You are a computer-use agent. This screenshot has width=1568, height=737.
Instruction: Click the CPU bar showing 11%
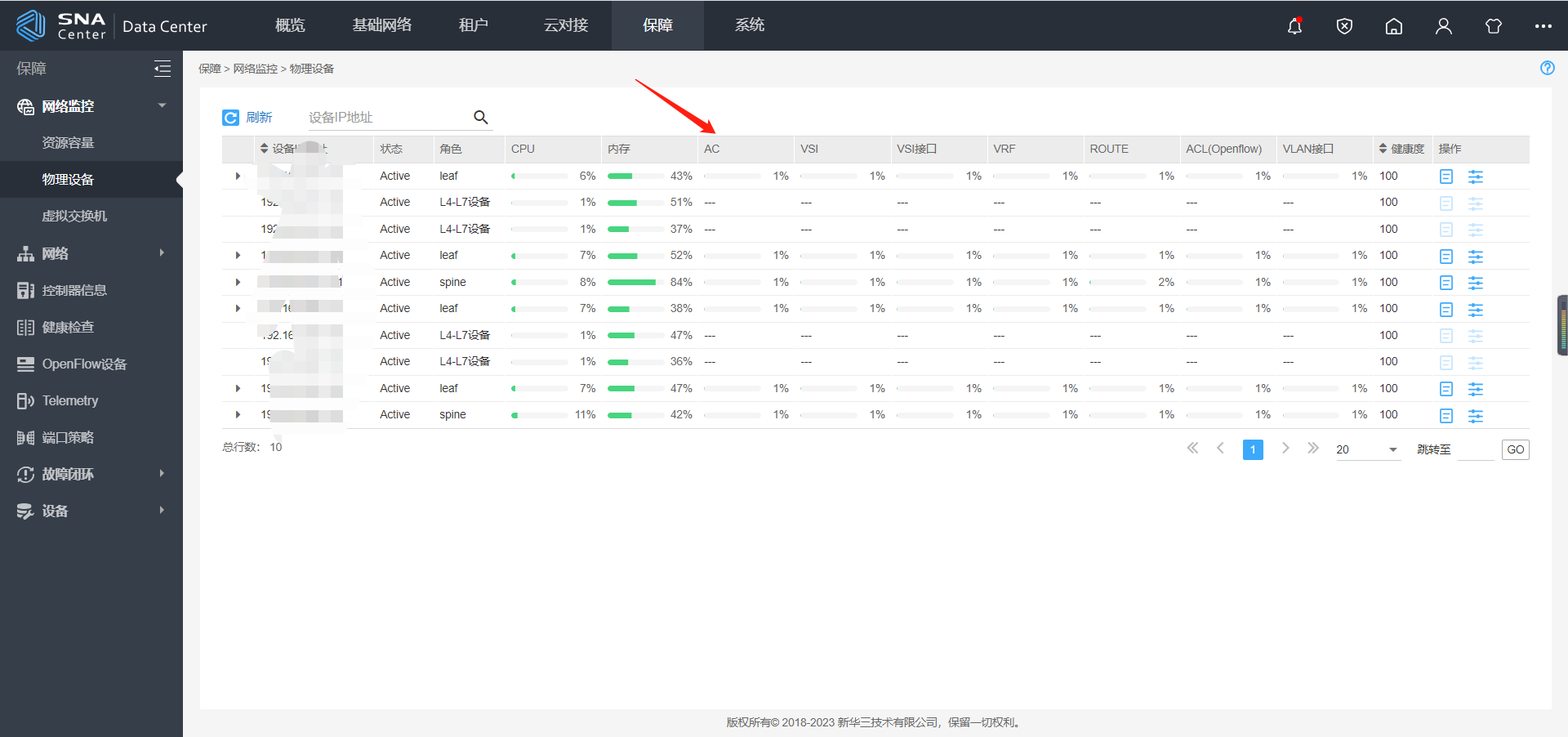coord(539,415)
